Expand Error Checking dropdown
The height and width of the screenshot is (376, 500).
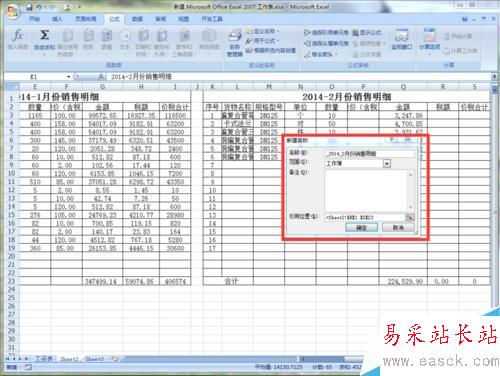pyautogui.click(x=384, y=43)
